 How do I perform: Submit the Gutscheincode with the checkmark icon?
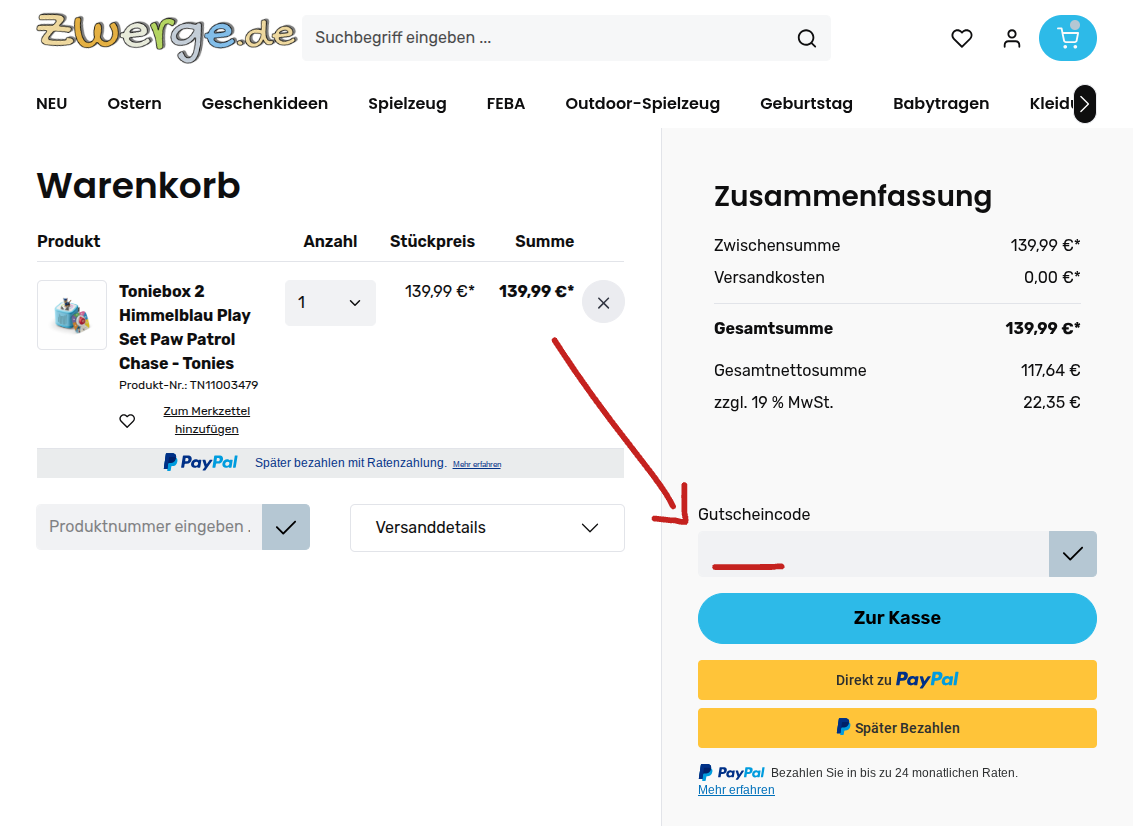tap(1072, 553)
